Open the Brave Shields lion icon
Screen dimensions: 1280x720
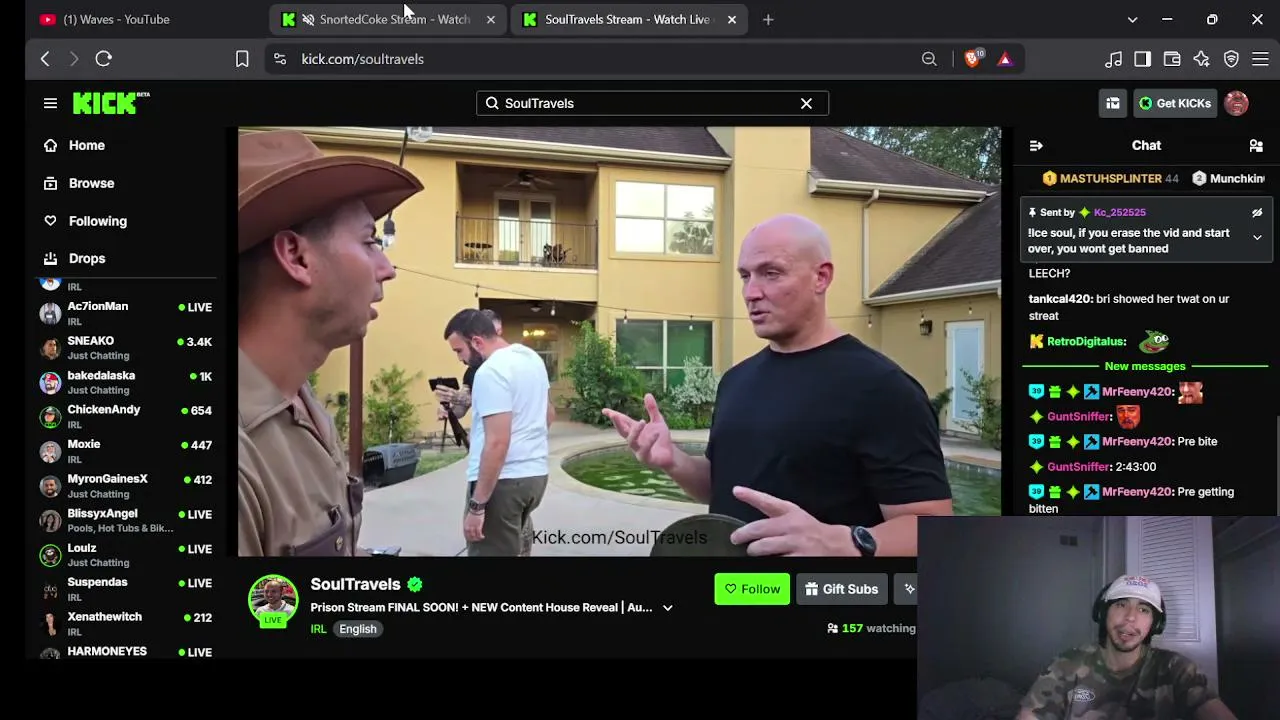[972, 59]
